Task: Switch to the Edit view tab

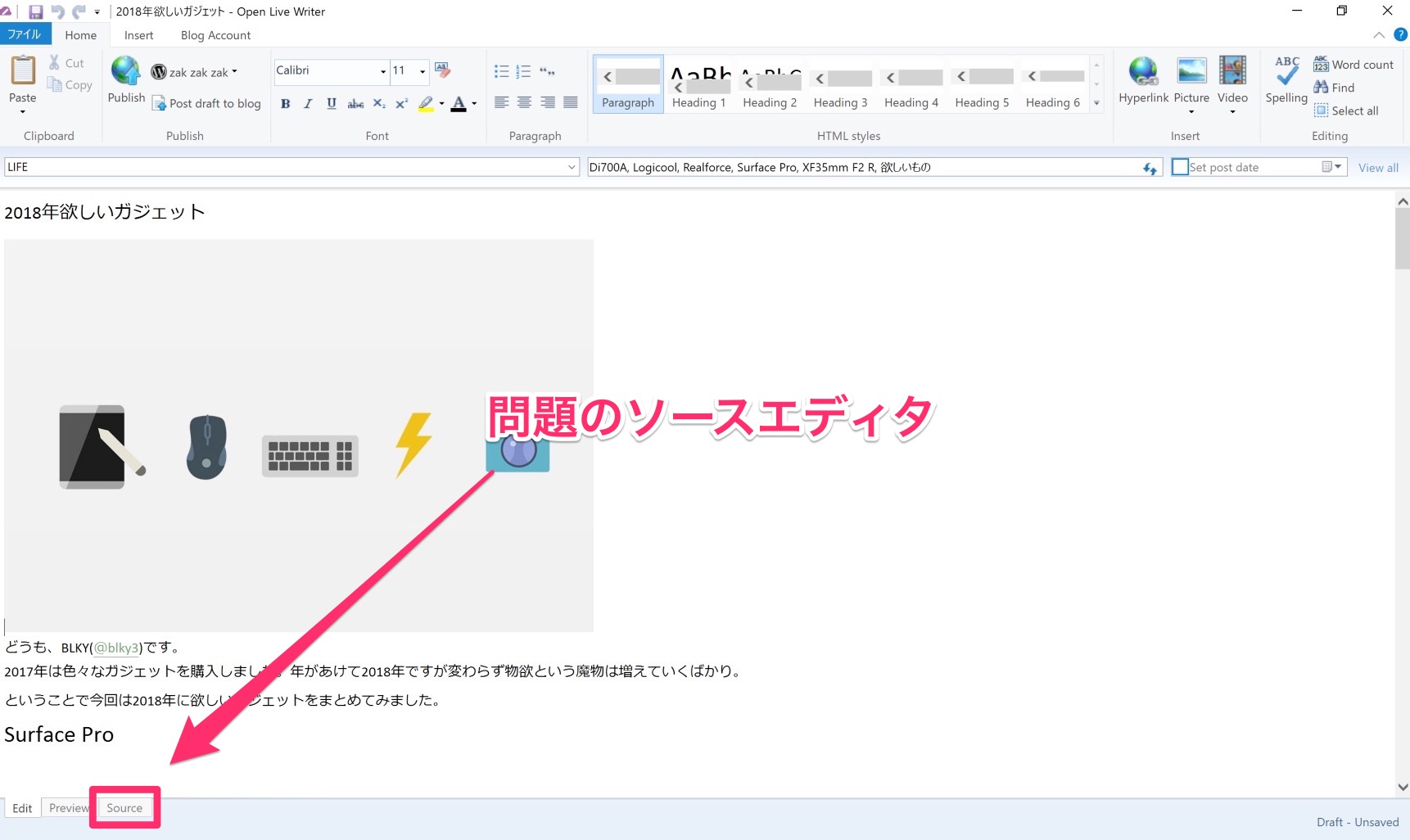Action: click(22, 808)
